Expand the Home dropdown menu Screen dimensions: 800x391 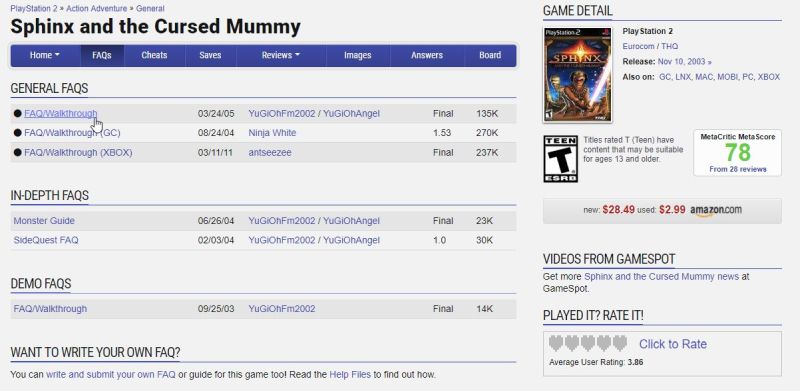(45, 55)
